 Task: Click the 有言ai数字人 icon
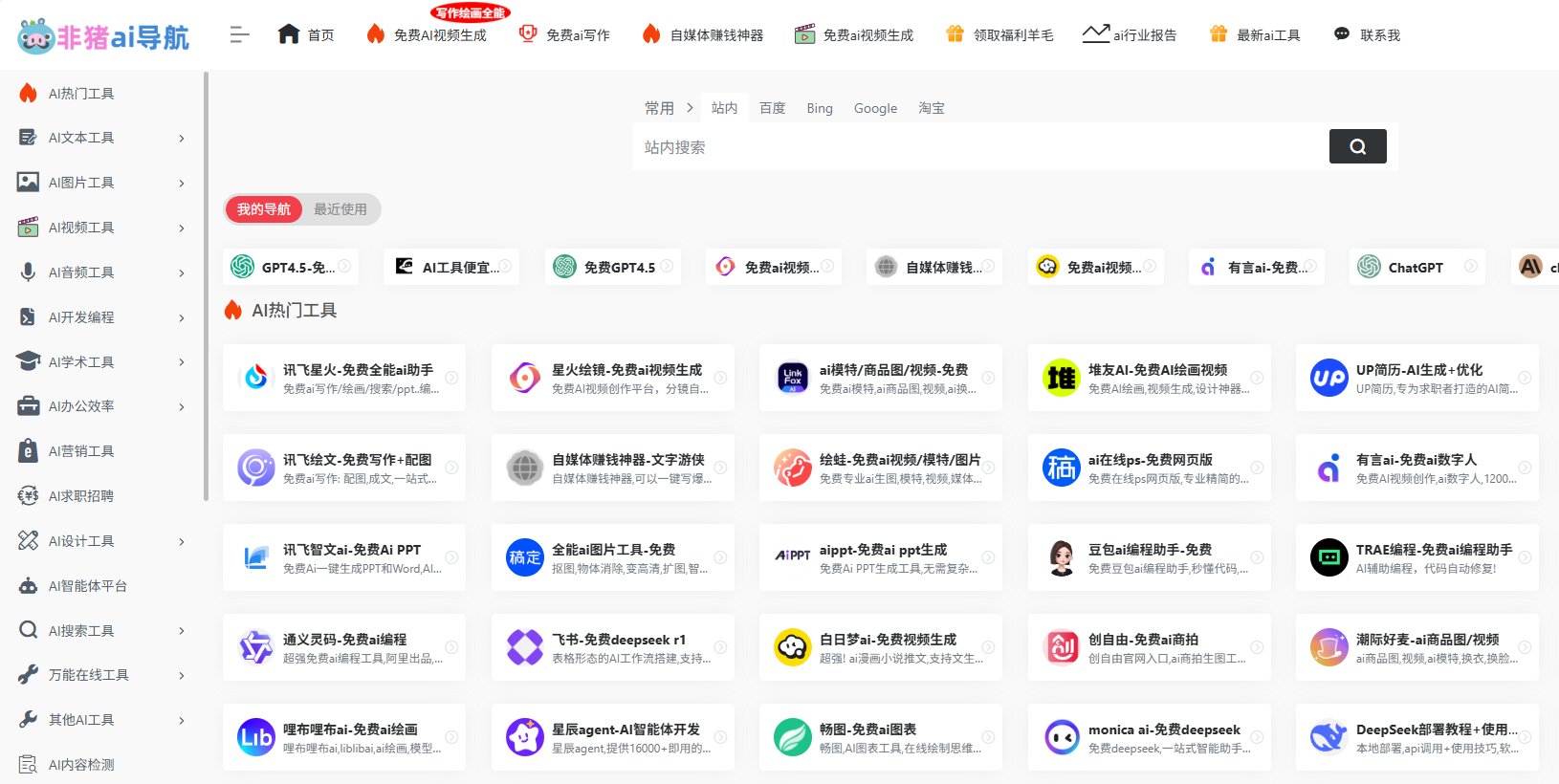[x=1329, y=468]
